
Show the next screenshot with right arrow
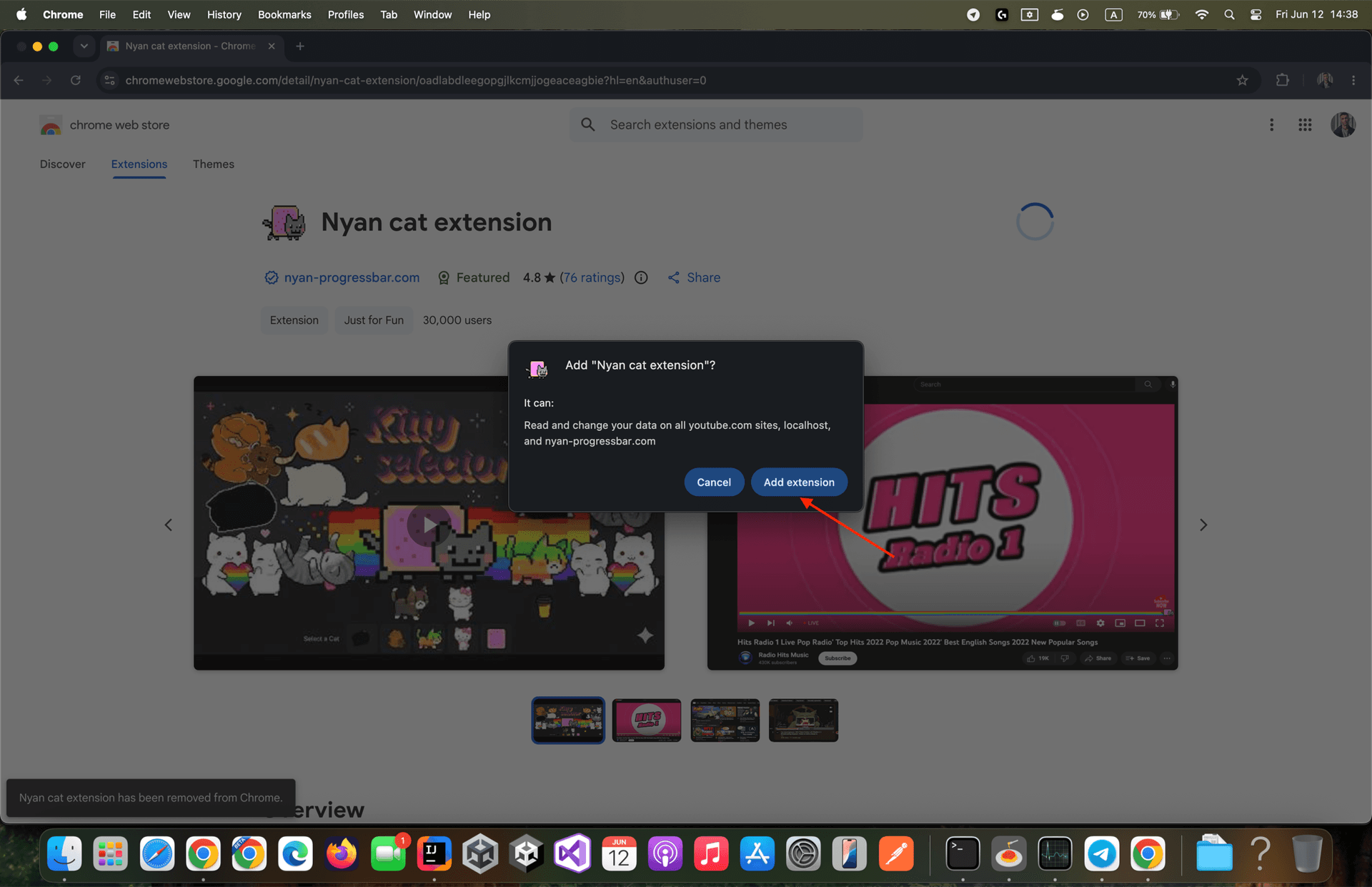1203,525
